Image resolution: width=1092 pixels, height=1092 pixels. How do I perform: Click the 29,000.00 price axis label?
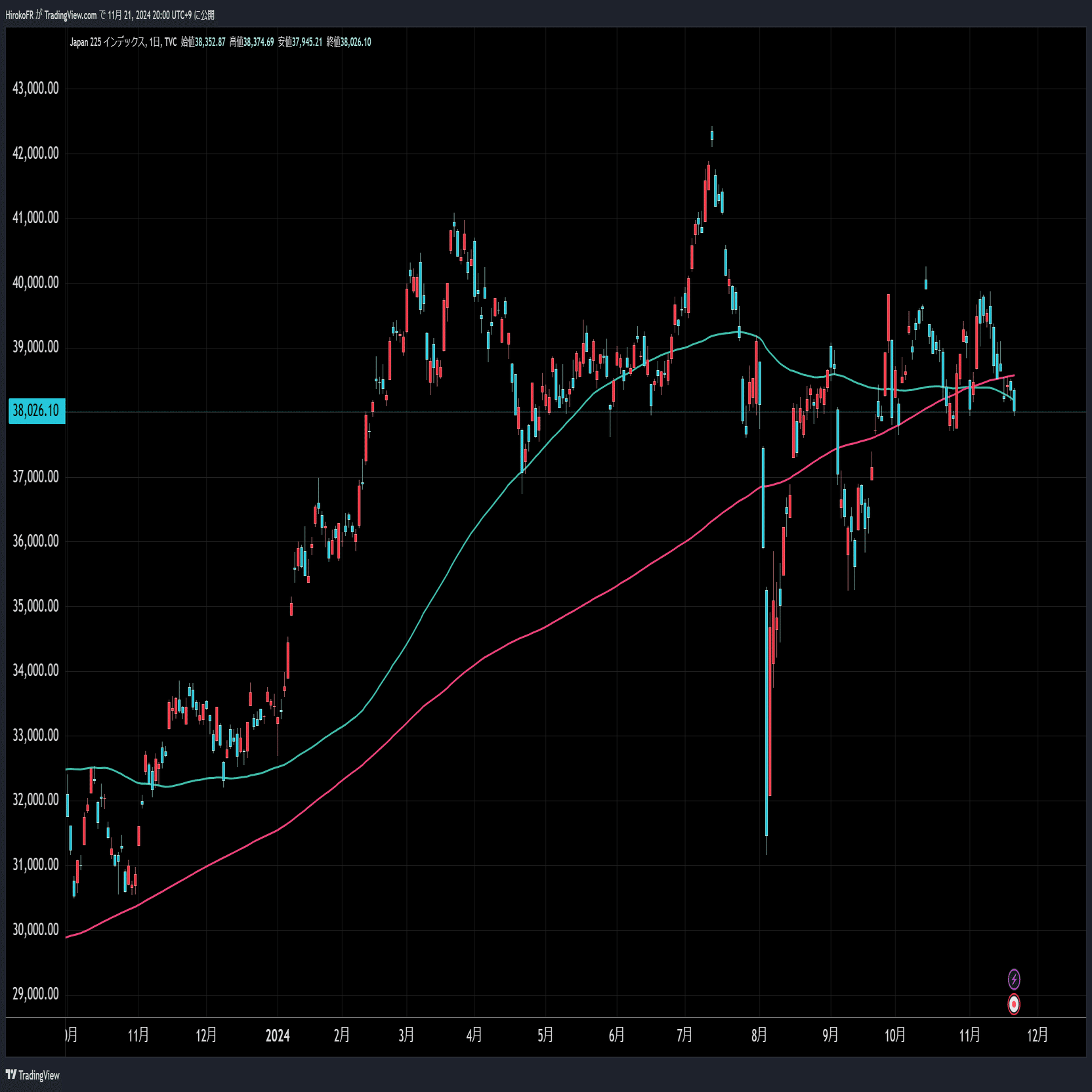point(35,994)
